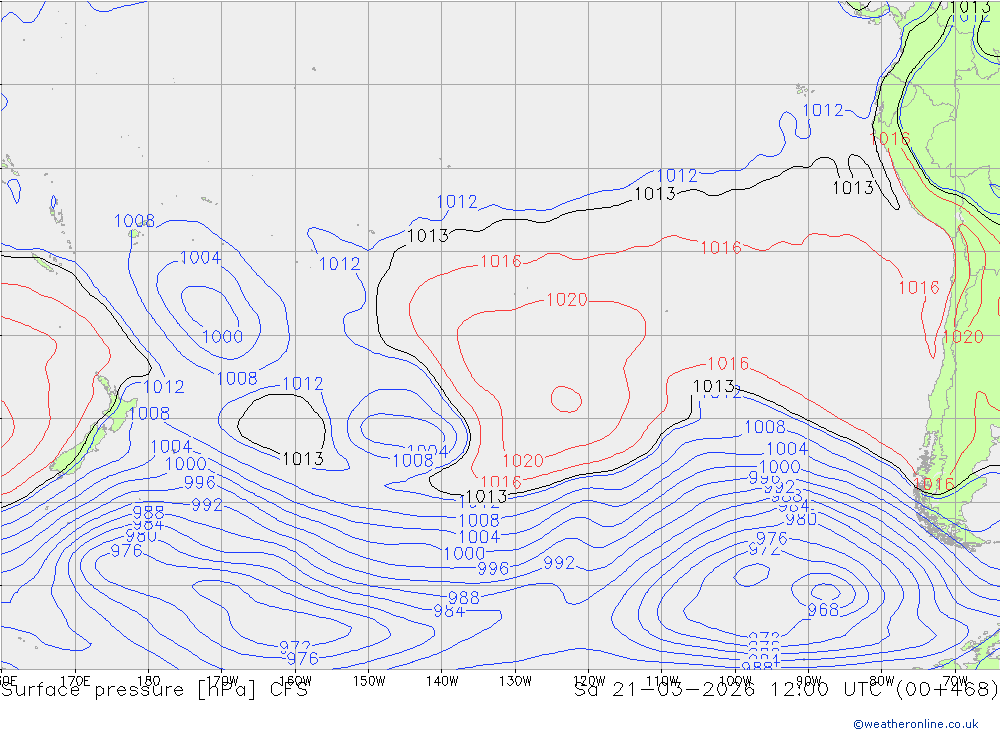Screen dimensions: 1000x733
Task: Click the 140W longitude label
Action: click(x=442, y=681)
